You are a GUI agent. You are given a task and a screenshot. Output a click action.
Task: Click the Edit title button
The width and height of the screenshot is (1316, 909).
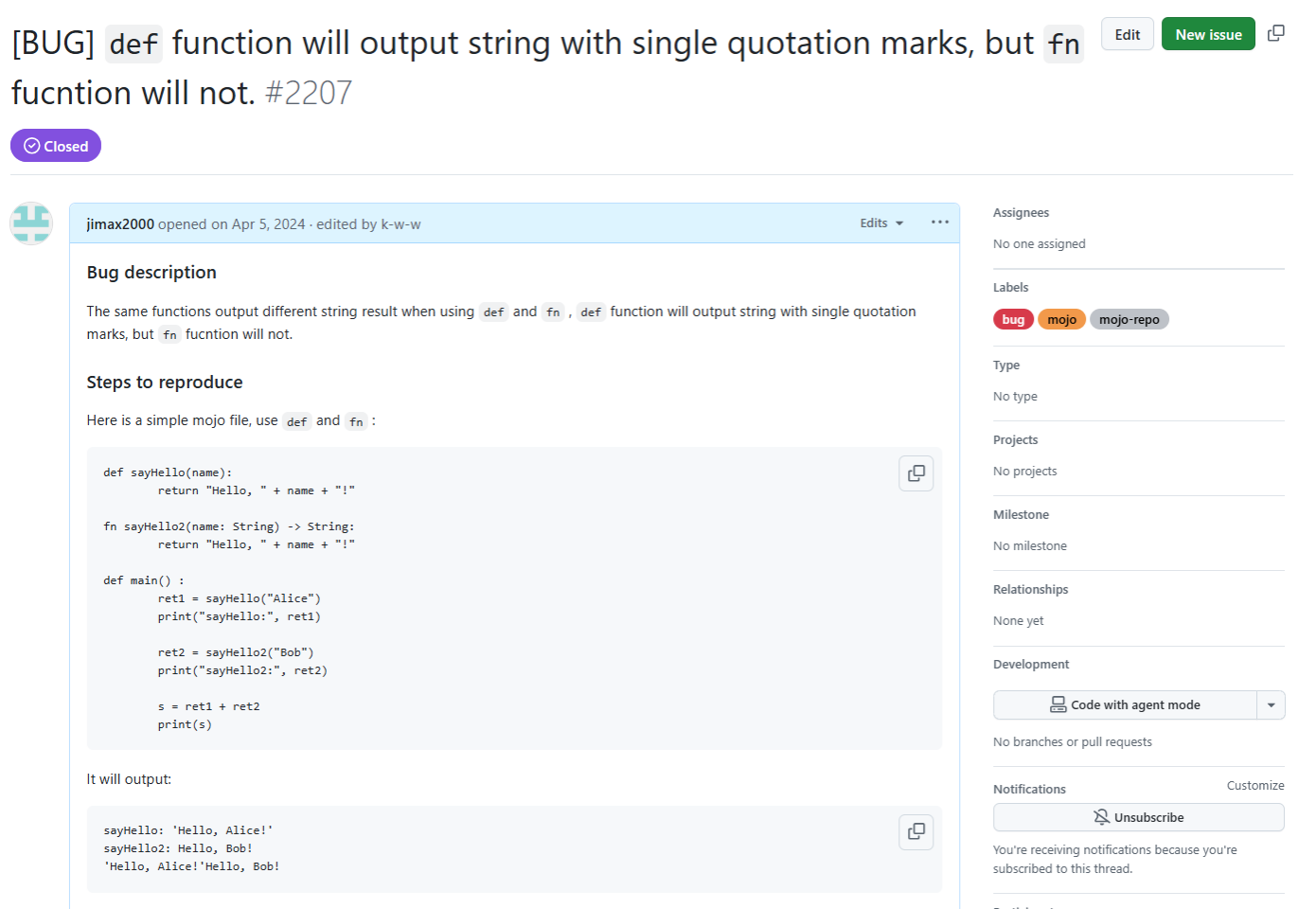[x=1127, y=34]
